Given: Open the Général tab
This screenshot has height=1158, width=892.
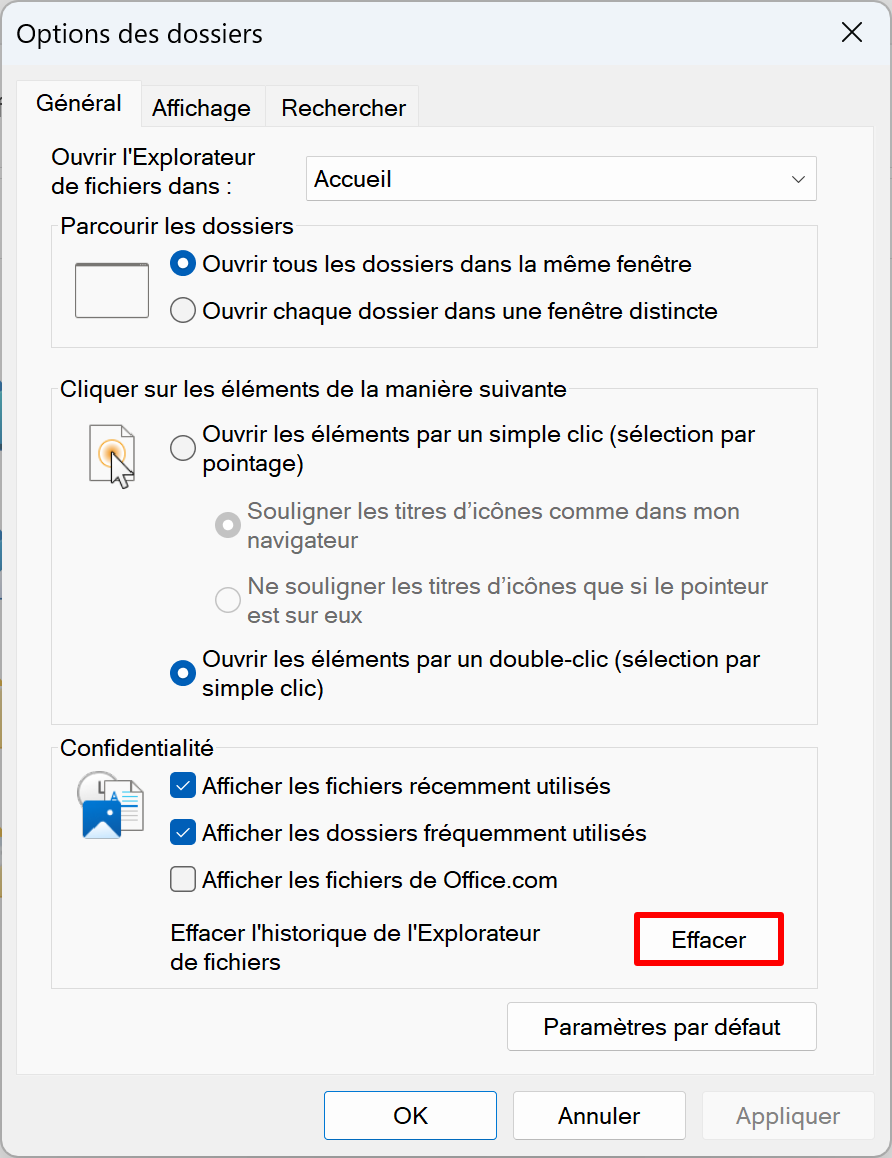Looking at the screenshot, I should click(79, 103).
